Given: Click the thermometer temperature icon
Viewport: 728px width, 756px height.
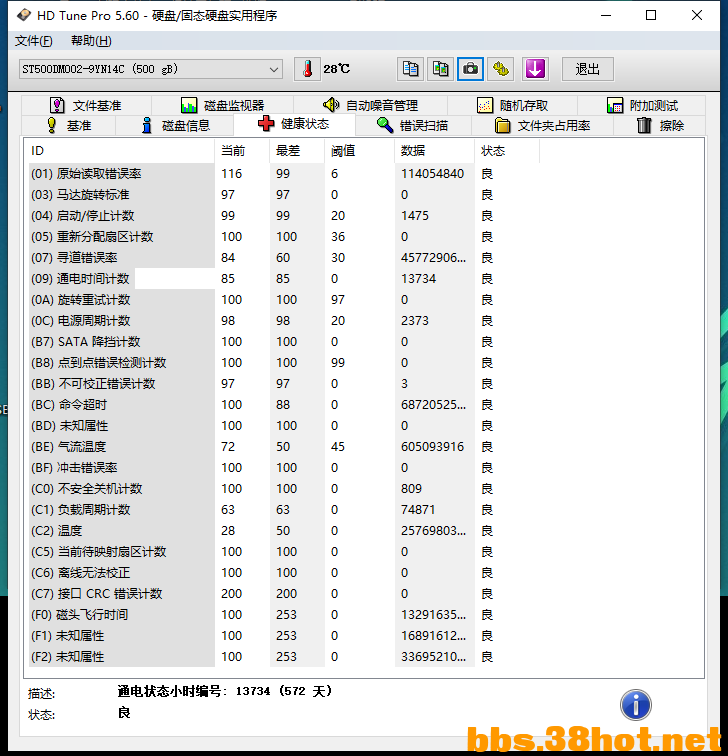Looking at the screenshot, I should [x=307, y=69].
